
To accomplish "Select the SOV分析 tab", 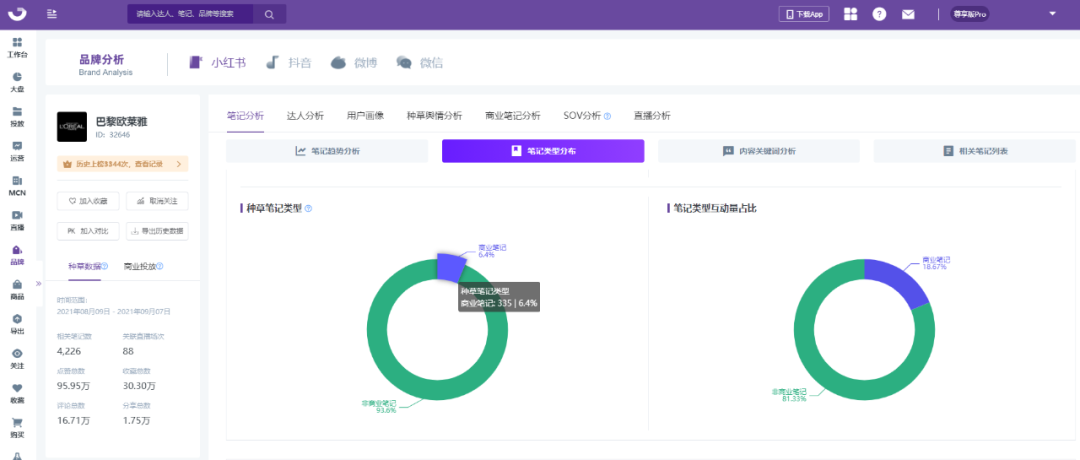I will pyautogui.click(x=582, y=116).
